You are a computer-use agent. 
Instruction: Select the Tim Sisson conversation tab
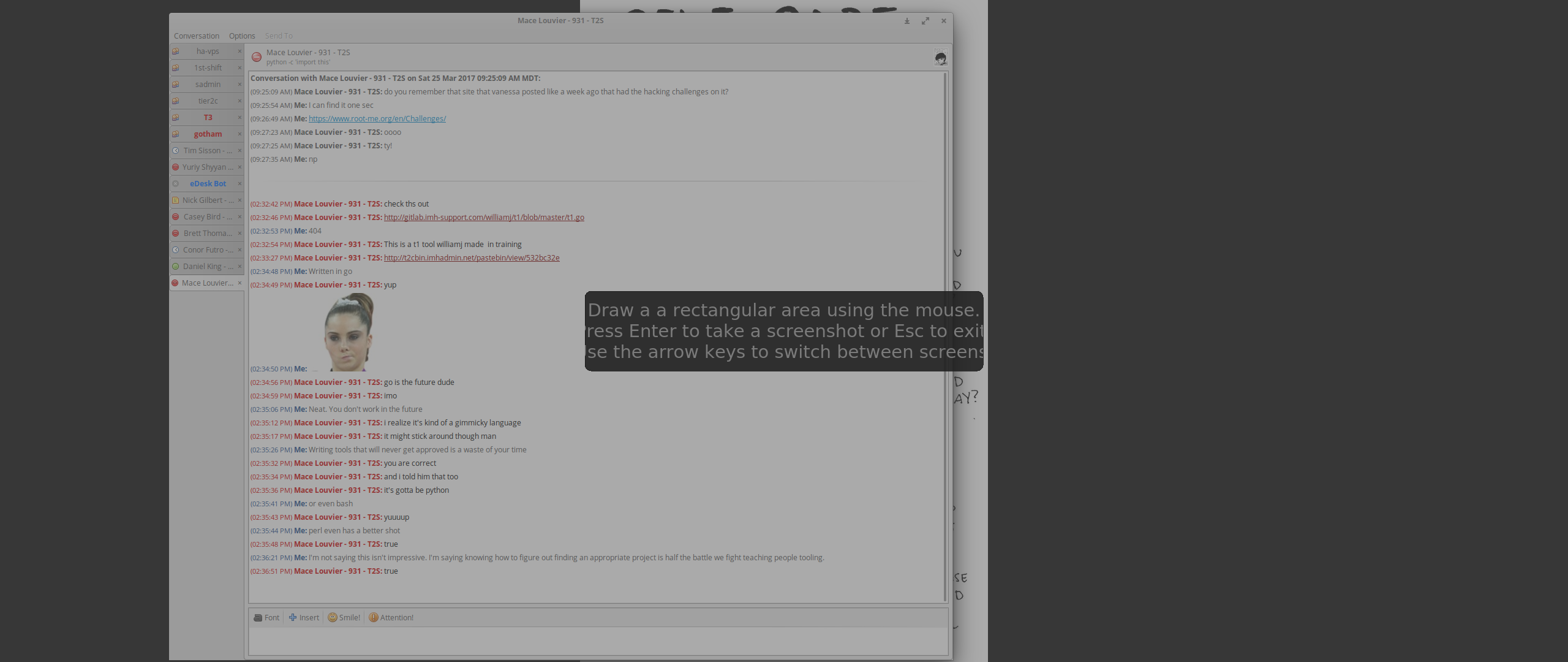coord(208,150)
